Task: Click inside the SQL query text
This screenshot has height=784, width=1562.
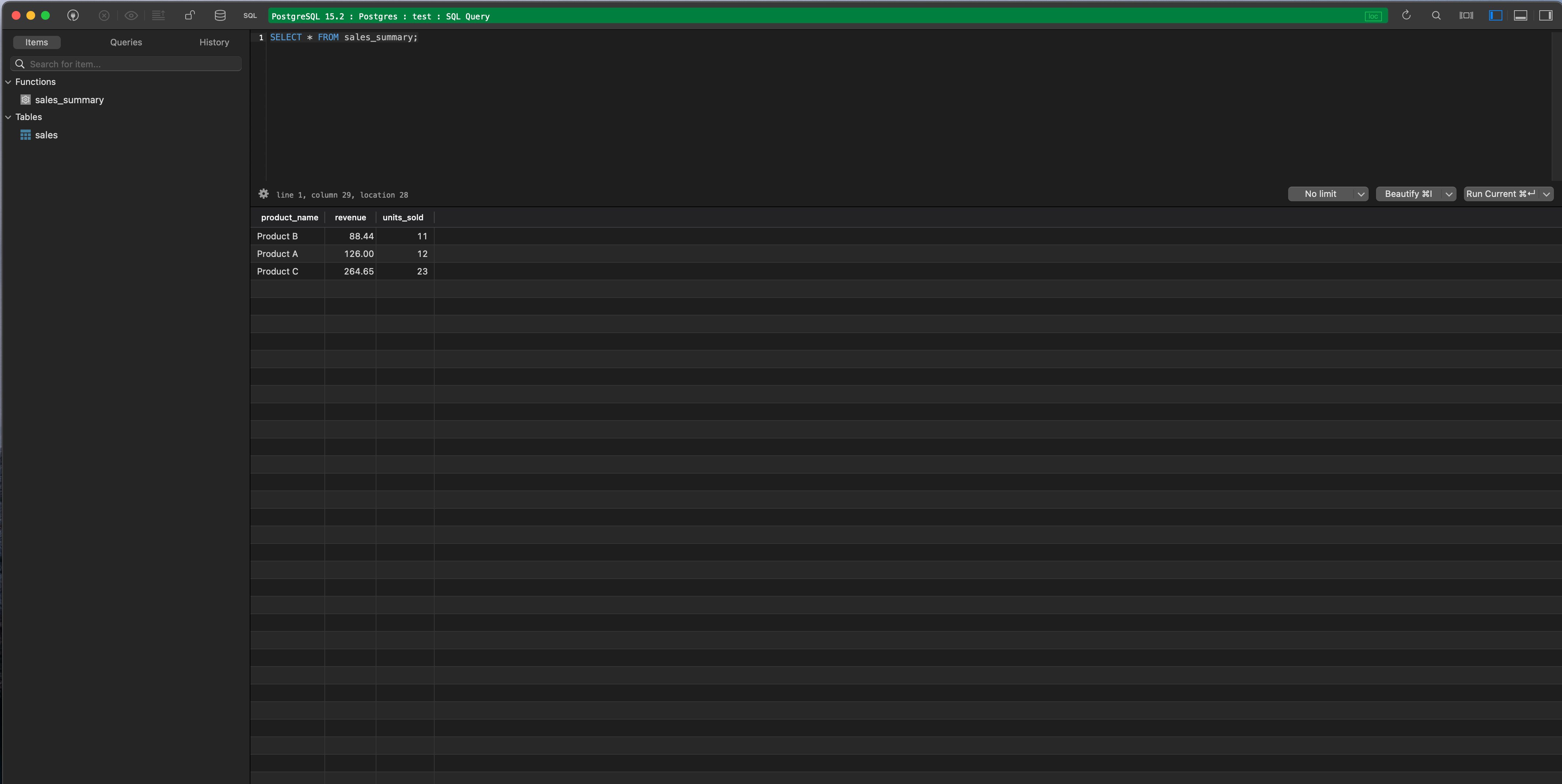Action: (x=344, y=38)
